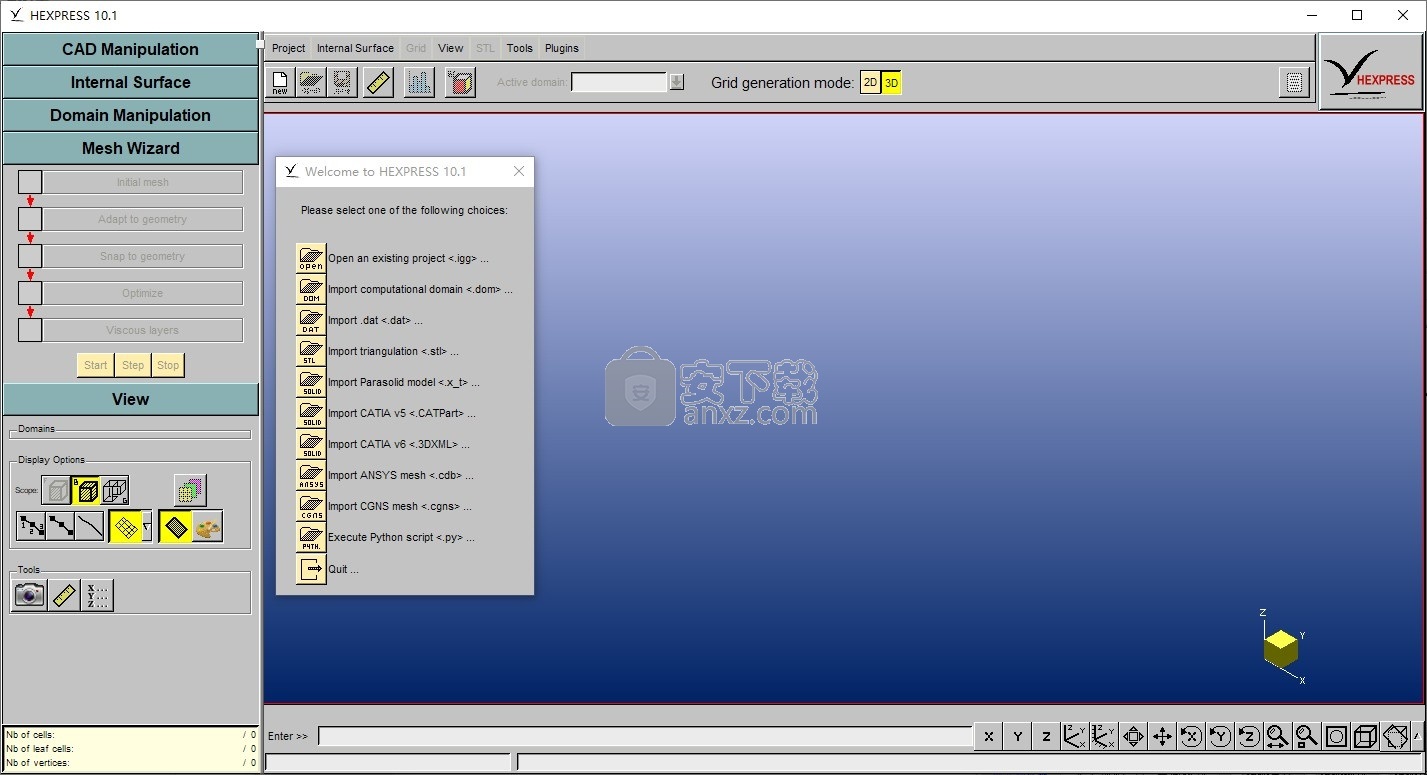Click the solid-line XYZ axes view icon

(1075, 737)
